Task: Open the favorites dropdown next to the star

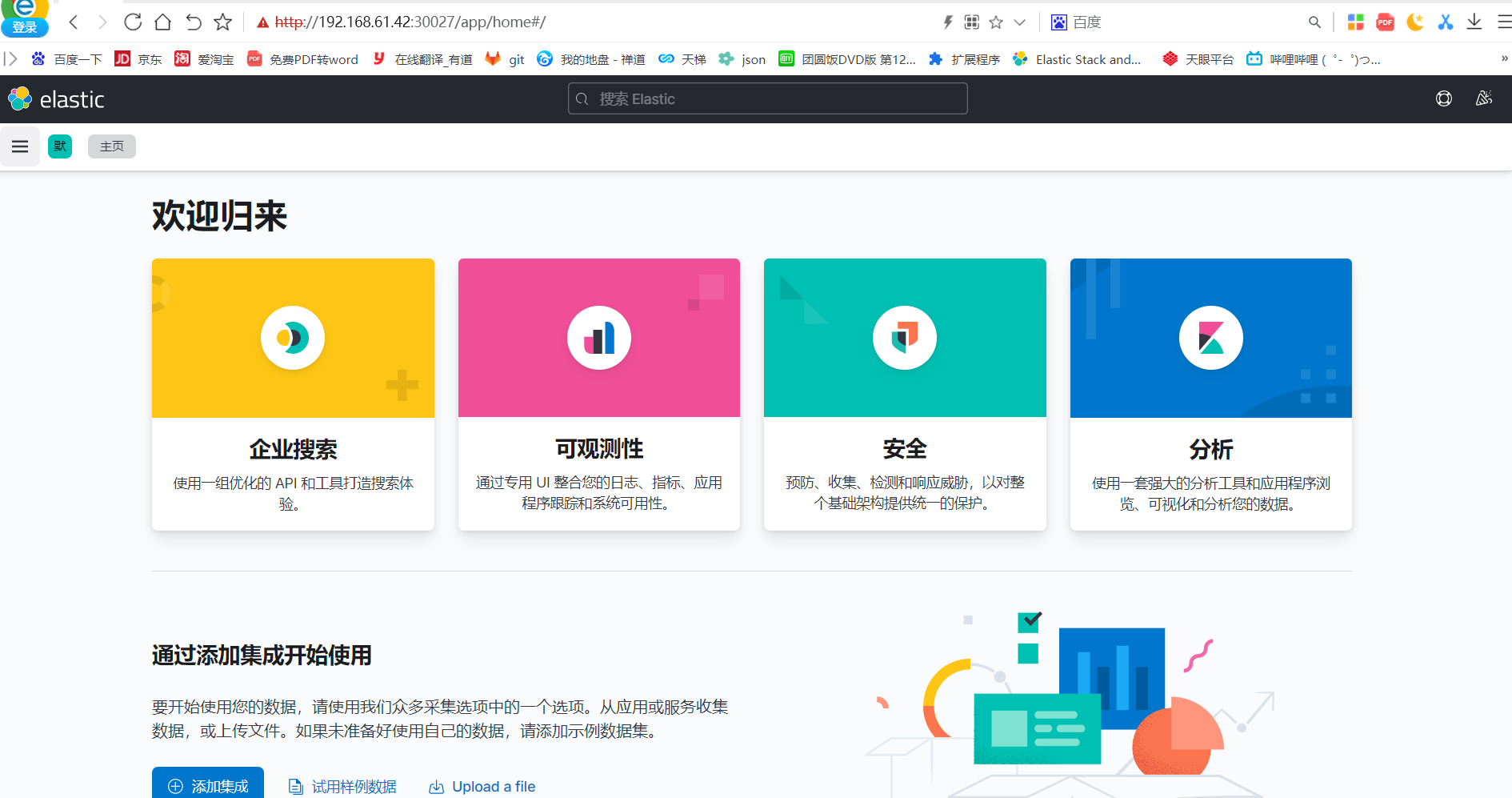Action: [x=1019, y=22]
